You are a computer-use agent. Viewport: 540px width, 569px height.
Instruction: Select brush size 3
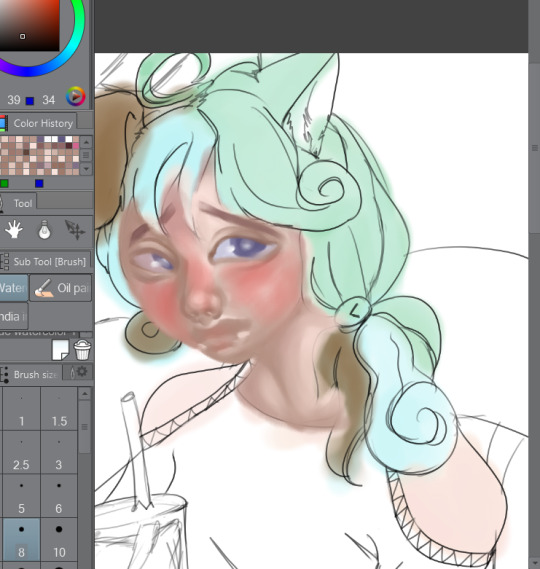click(59, 452)
